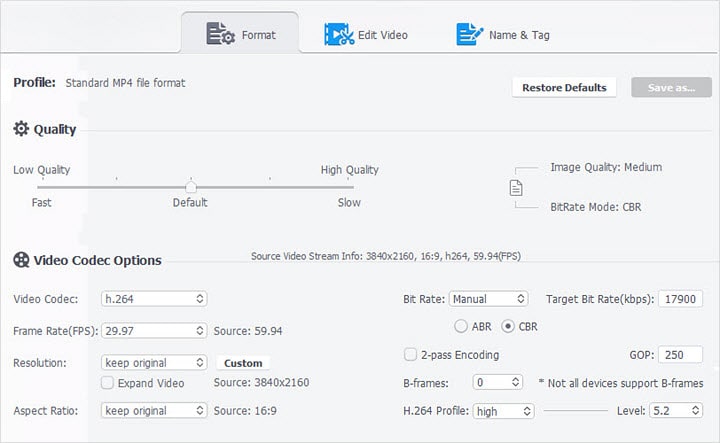Switch to the Name & Tag tab
This screenshot has width=720, height=443.
tap(504, 35)
